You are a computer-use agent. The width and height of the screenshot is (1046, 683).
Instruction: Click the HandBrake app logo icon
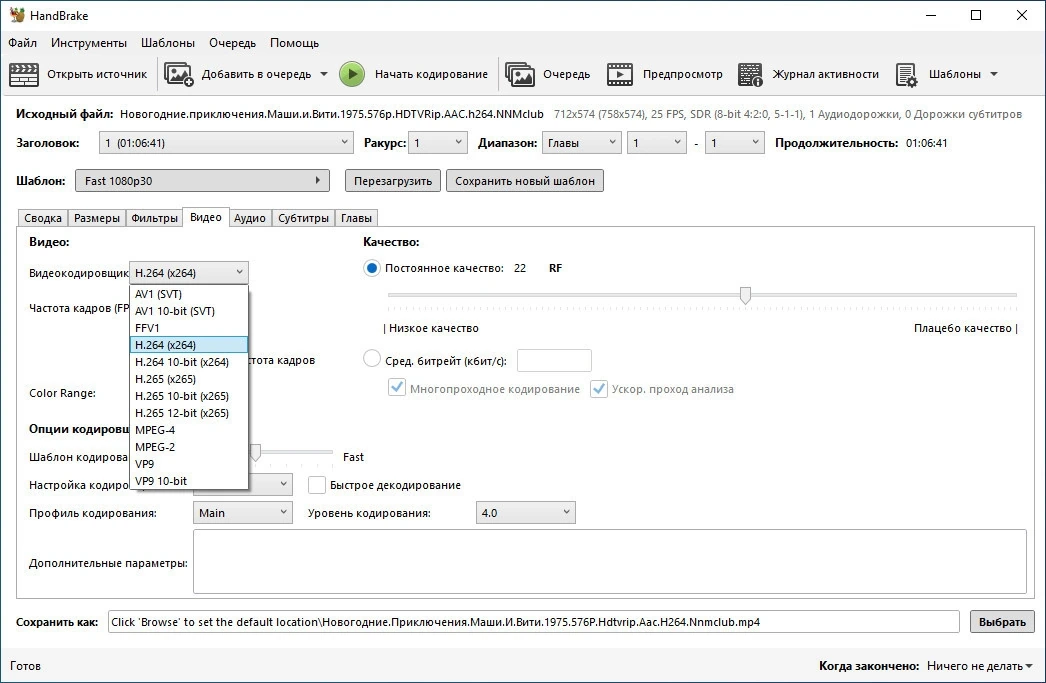pos(16,15)
